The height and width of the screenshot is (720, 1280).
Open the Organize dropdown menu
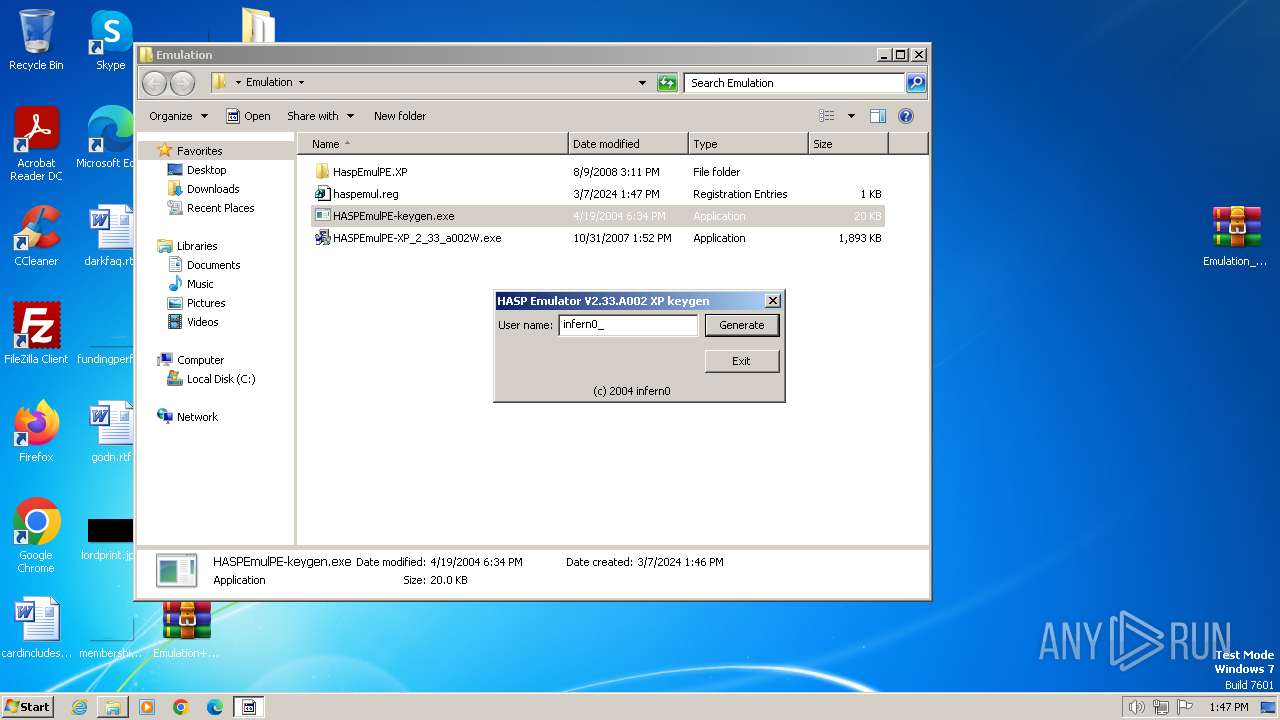[178, 116]
